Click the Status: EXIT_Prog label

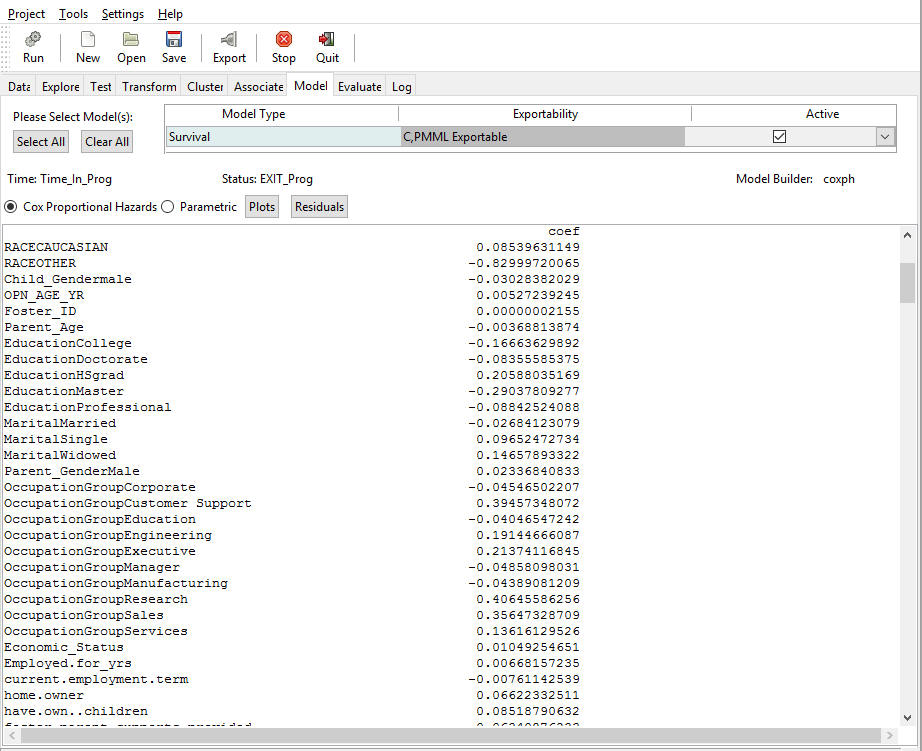(x=267, y=179)
